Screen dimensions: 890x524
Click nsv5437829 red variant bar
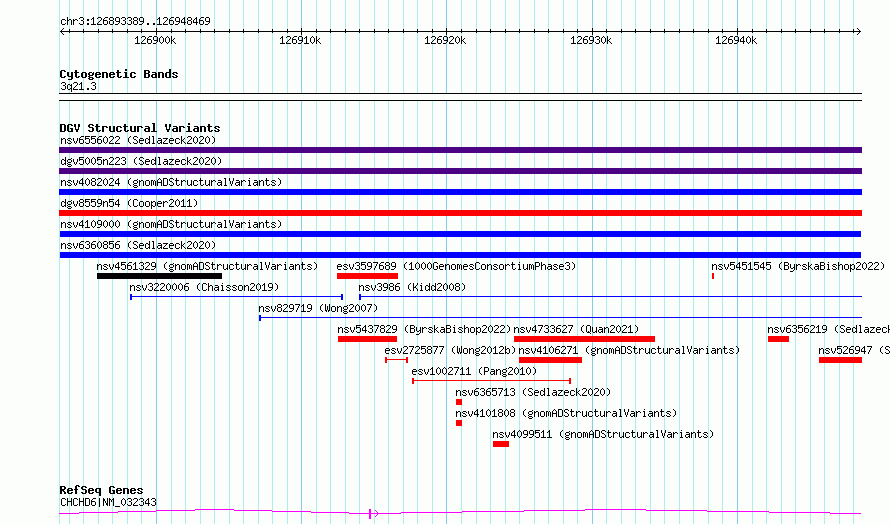(x=367, y=339)
